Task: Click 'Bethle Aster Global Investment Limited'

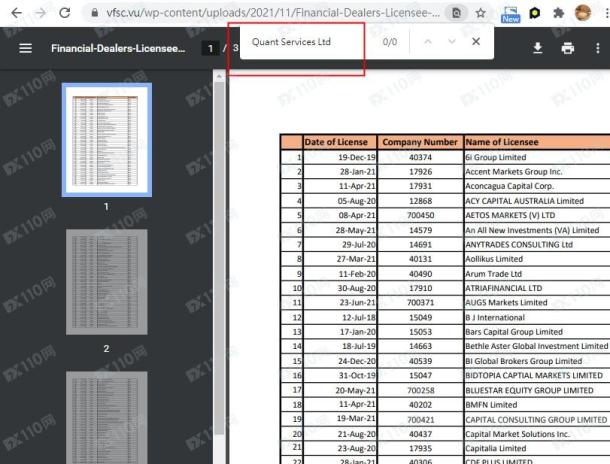Action: point(536,346)
